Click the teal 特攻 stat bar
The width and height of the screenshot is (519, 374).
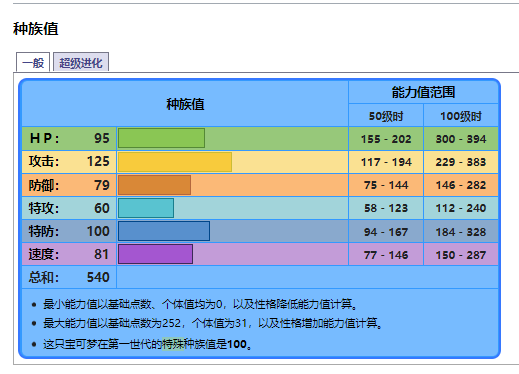[x=146, y=208]
